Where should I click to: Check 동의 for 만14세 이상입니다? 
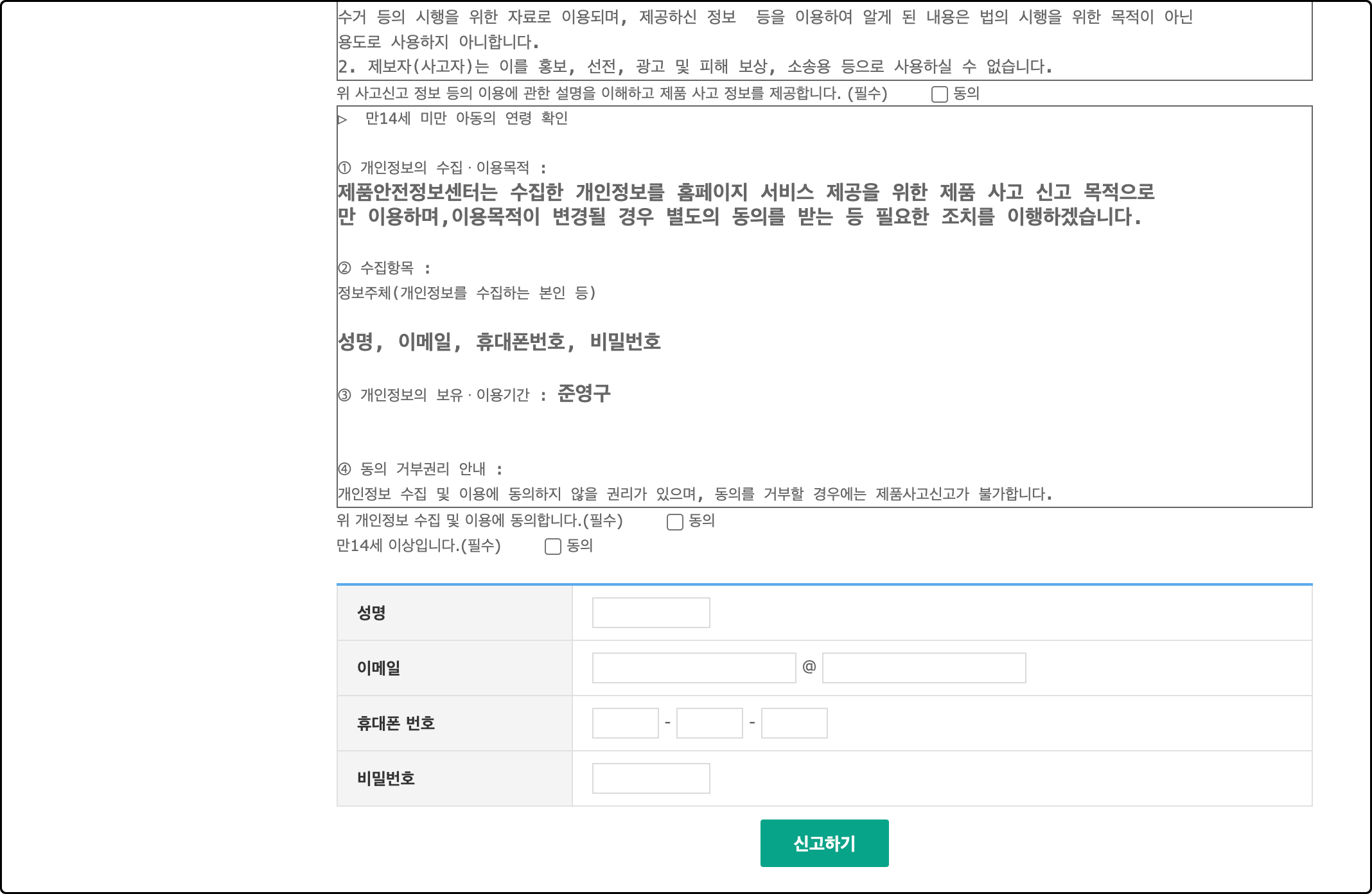point(553,547)
